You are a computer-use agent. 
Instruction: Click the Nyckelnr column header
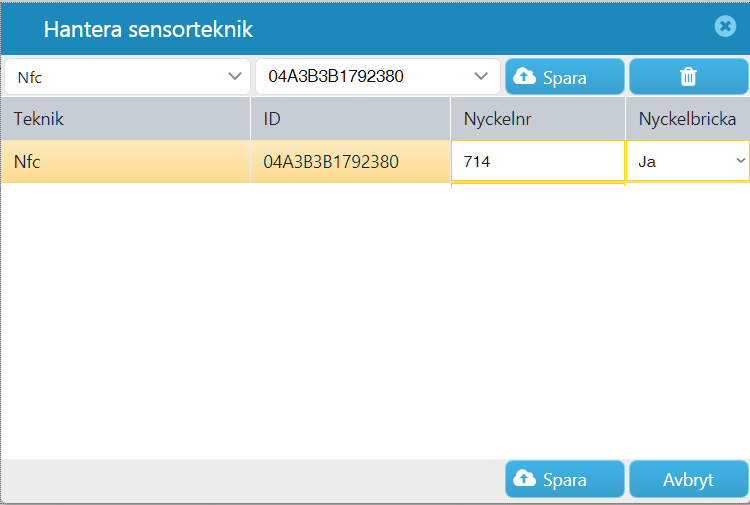click(x=538, y=119)
